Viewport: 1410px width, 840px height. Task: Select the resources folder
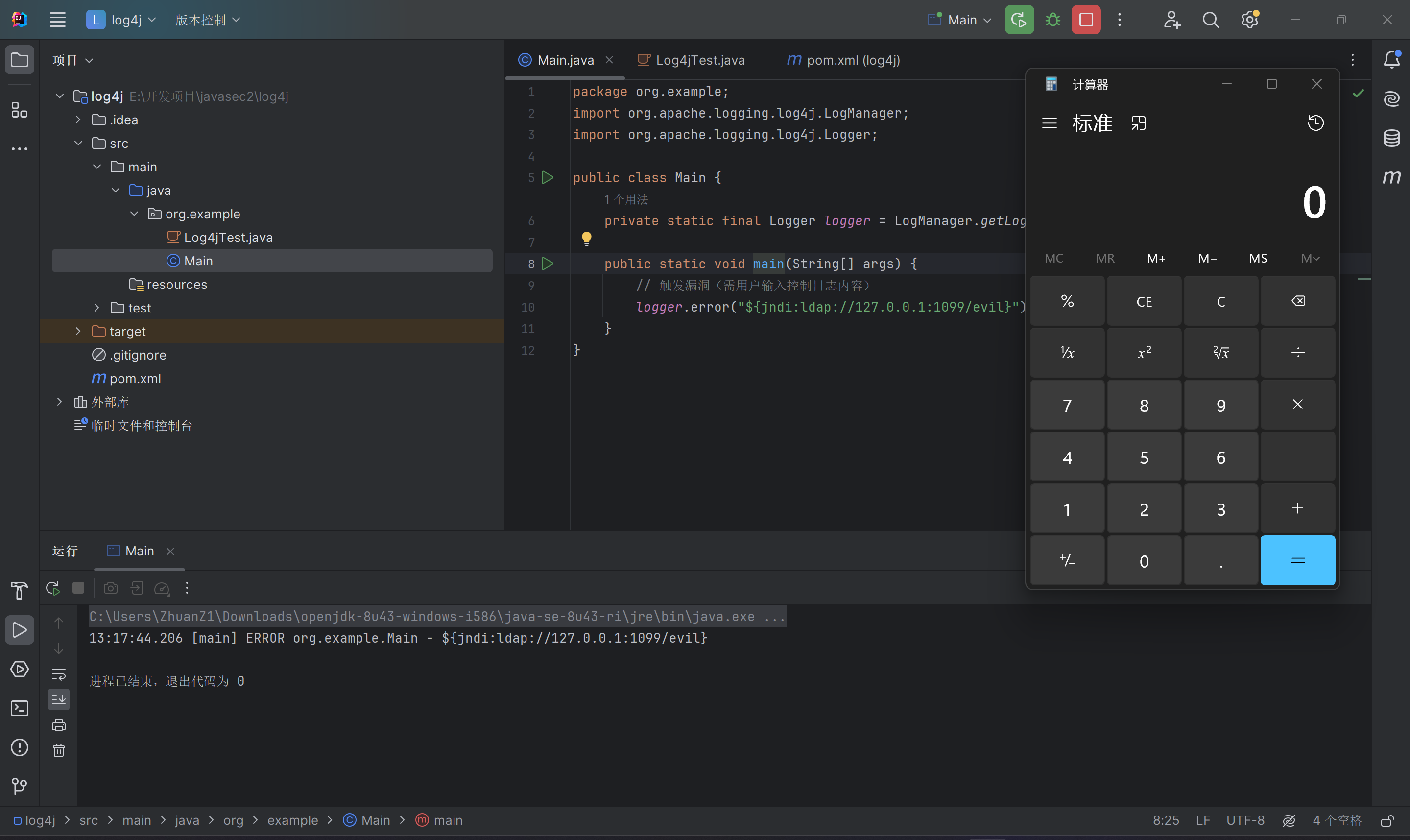coord(168,284)
